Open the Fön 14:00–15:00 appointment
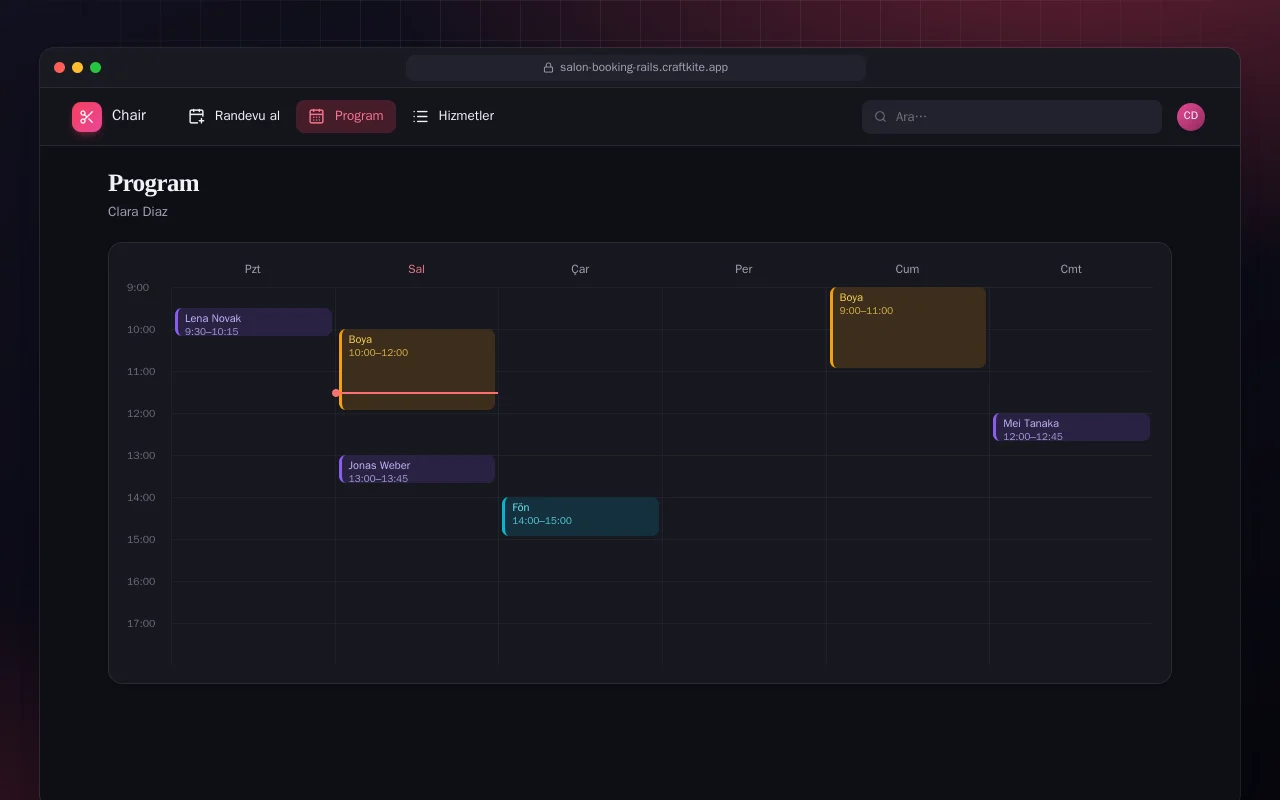This screenshot has height=800, width=1280. click(x=580, y=516)
